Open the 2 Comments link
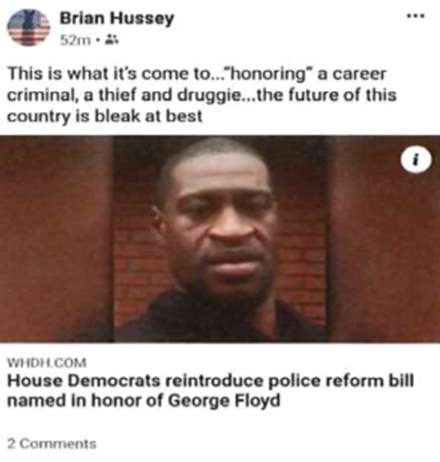The height and width of the screenshot is (462, 440). pos(52,444)
